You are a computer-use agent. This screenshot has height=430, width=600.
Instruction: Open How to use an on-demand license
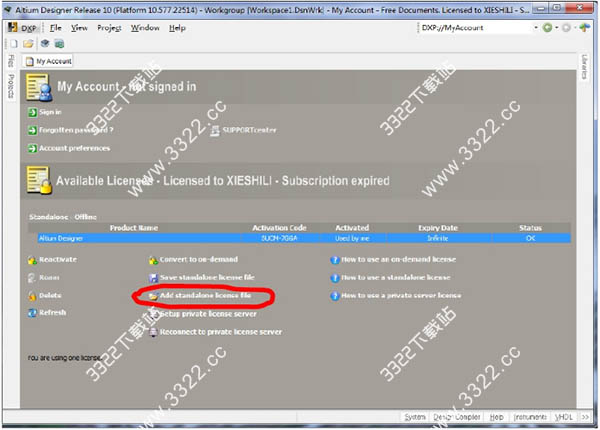398,259
